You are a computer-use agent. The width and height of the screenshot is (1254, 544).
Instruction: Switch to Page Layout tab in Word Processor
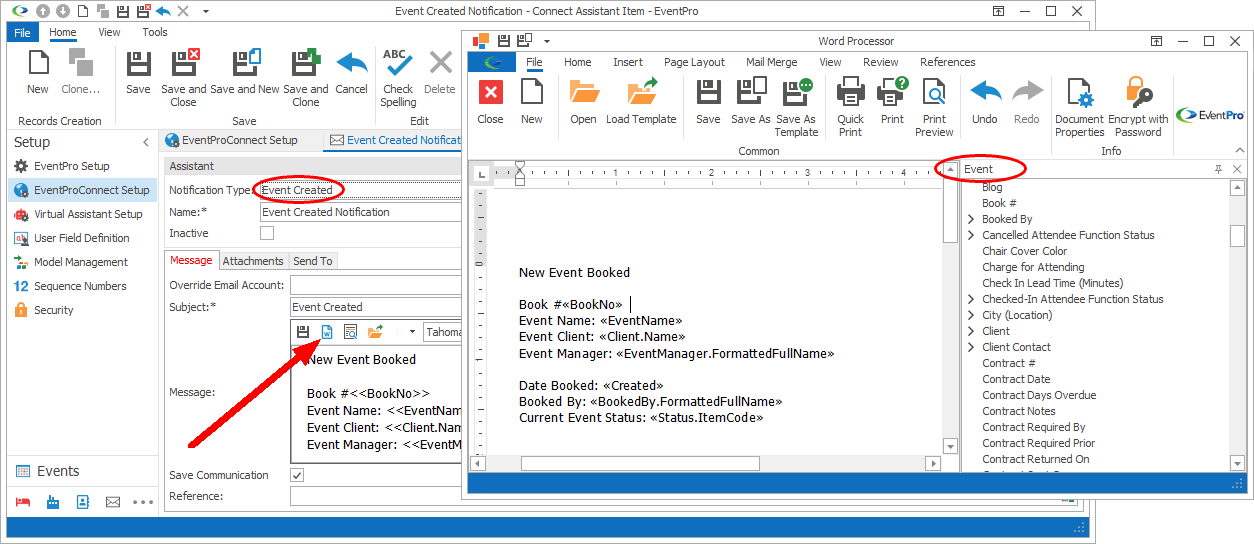[x=694, y=62]
